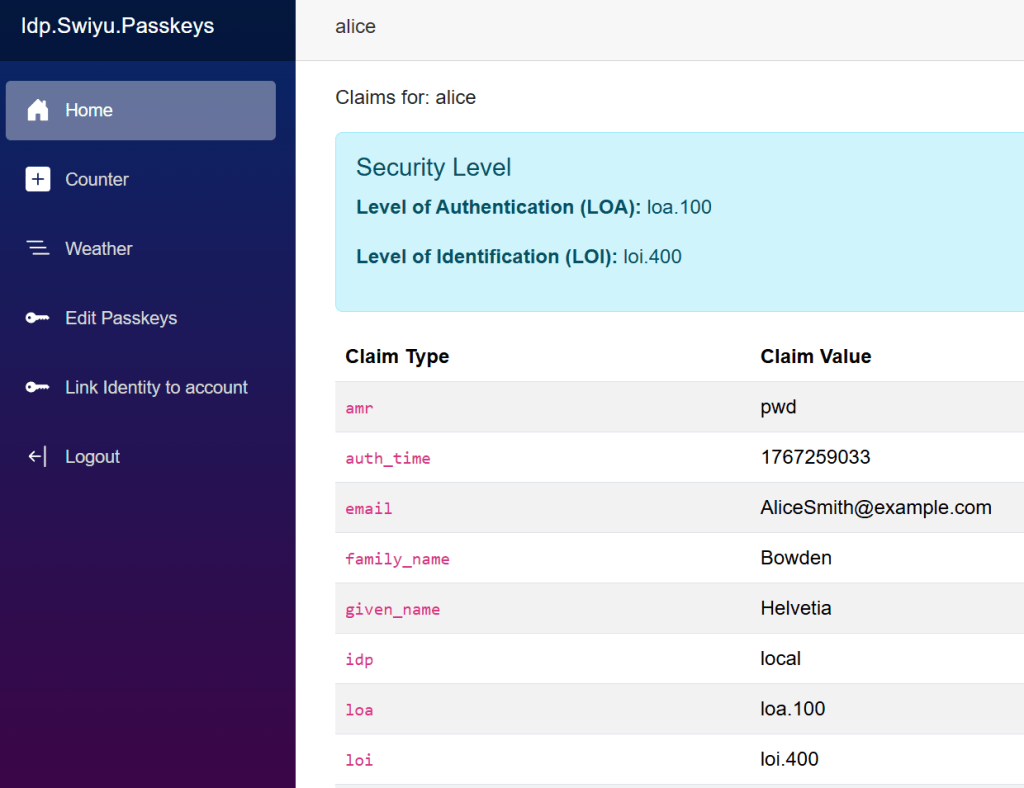
Task: Click the AliceSmith@example.com email value
Action: point(875,508)
